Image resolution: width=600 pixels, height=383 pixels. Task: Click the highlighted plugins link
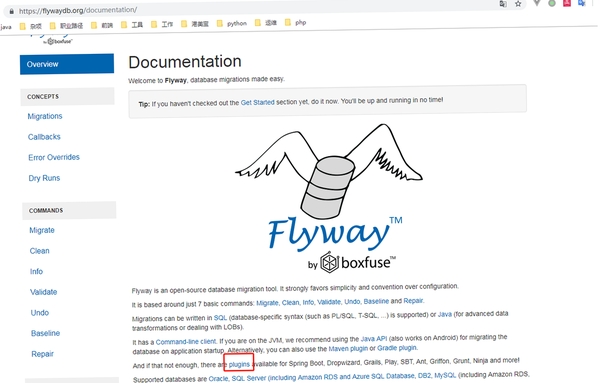pos(239,364)
